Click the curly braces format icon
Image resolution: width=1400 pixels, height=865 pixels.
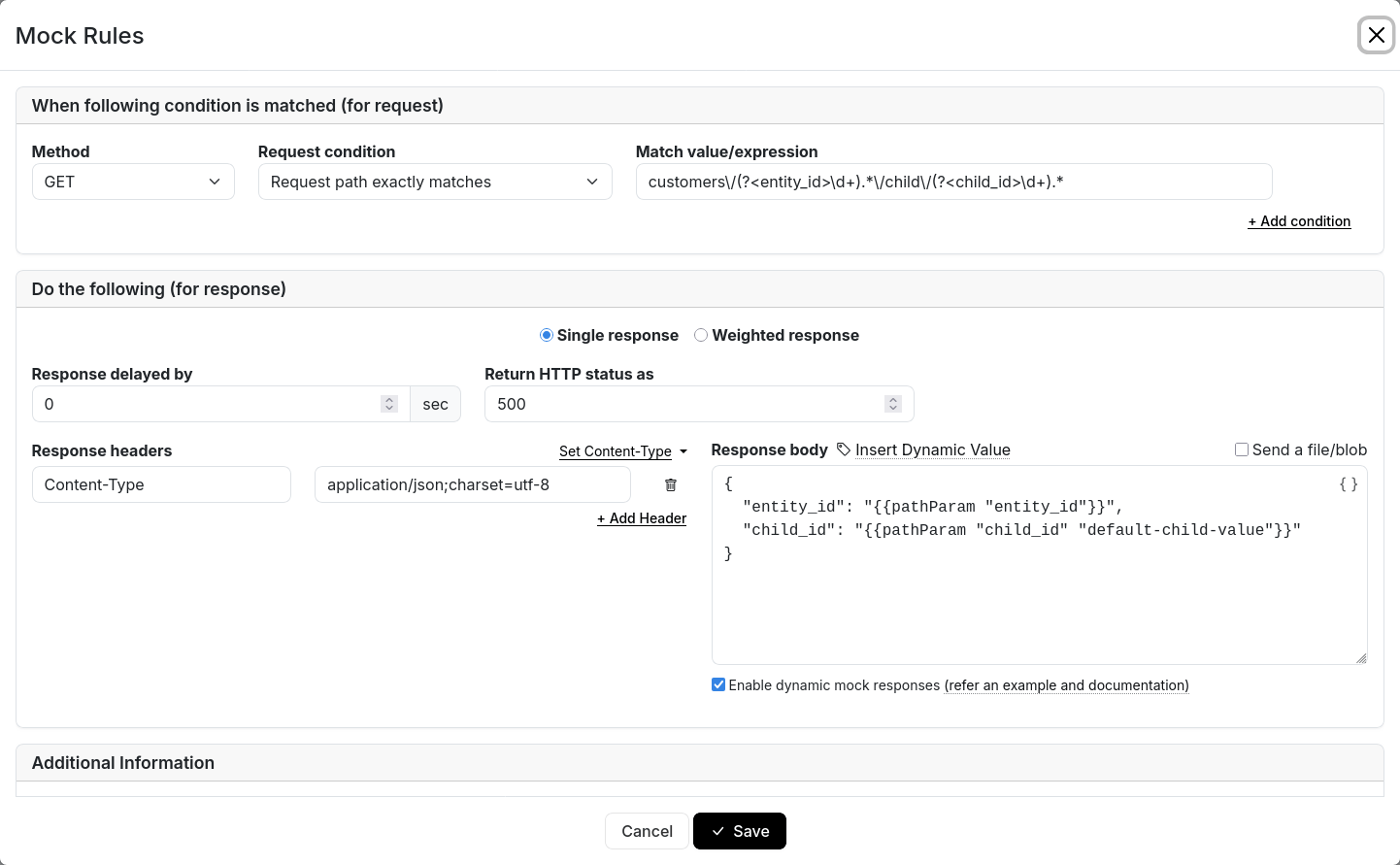[1348, 484]
